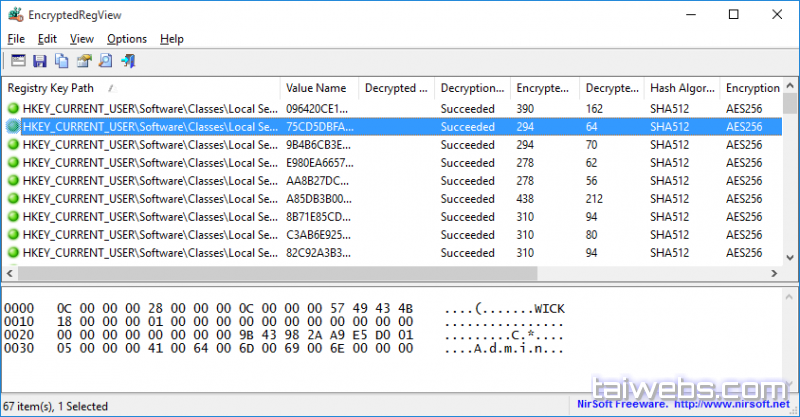Click the horizontal scrollbar right arrow
The height and width of the screenshot is (417, 800).
tap(789, 273)
